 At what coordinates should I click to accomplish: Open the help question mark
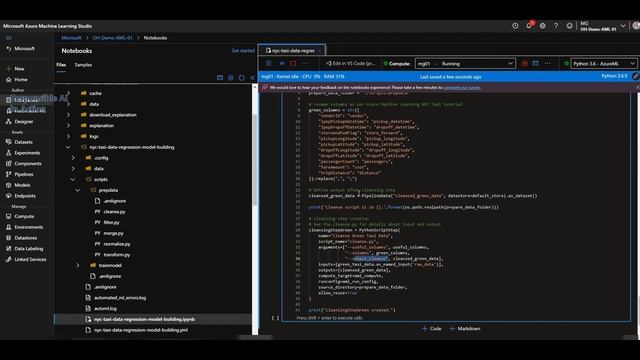tap(556, 26)
